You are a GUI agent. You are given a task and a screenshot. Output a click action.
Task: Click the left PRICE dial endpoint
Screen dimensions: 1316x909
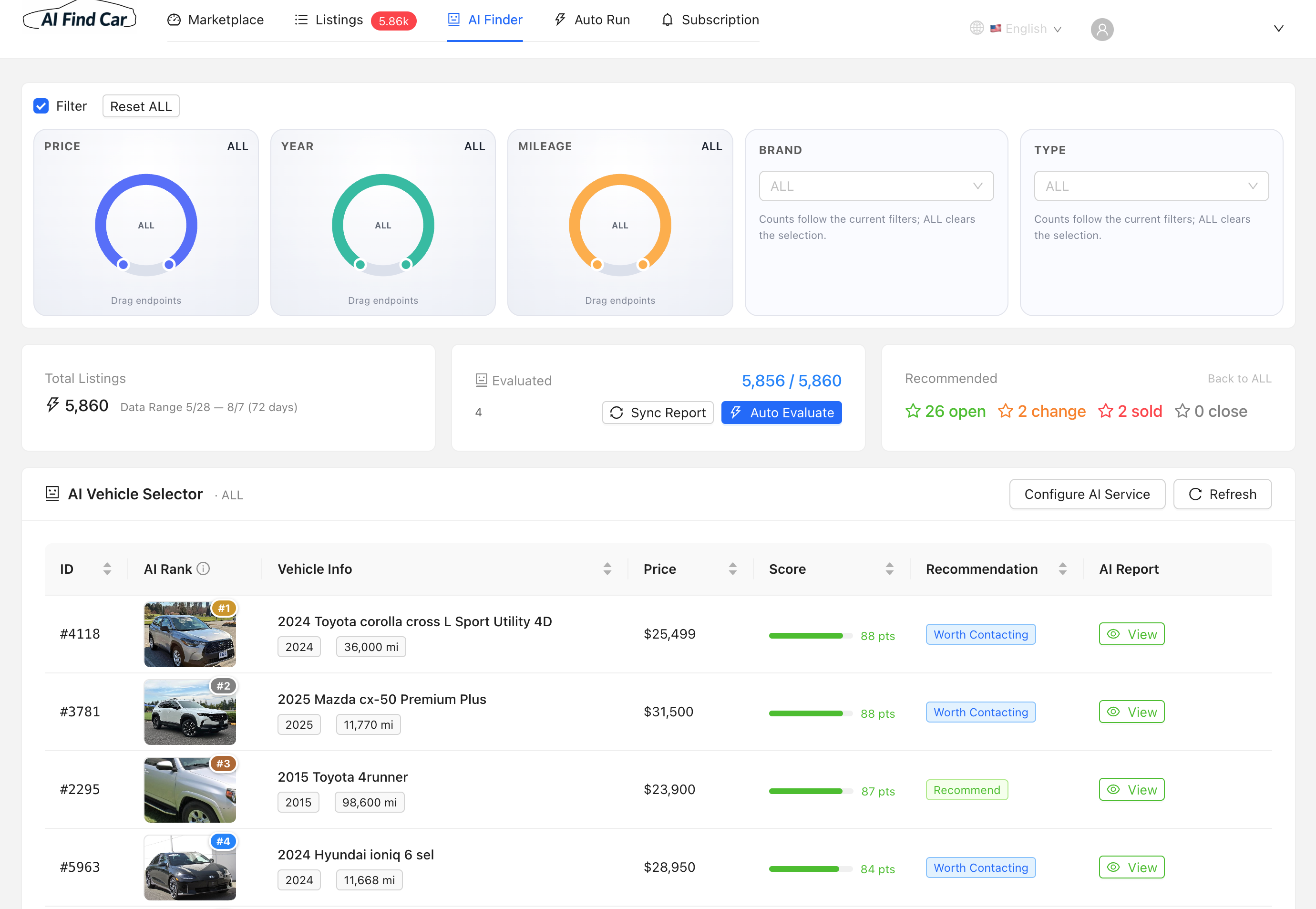tap(123, 264)
